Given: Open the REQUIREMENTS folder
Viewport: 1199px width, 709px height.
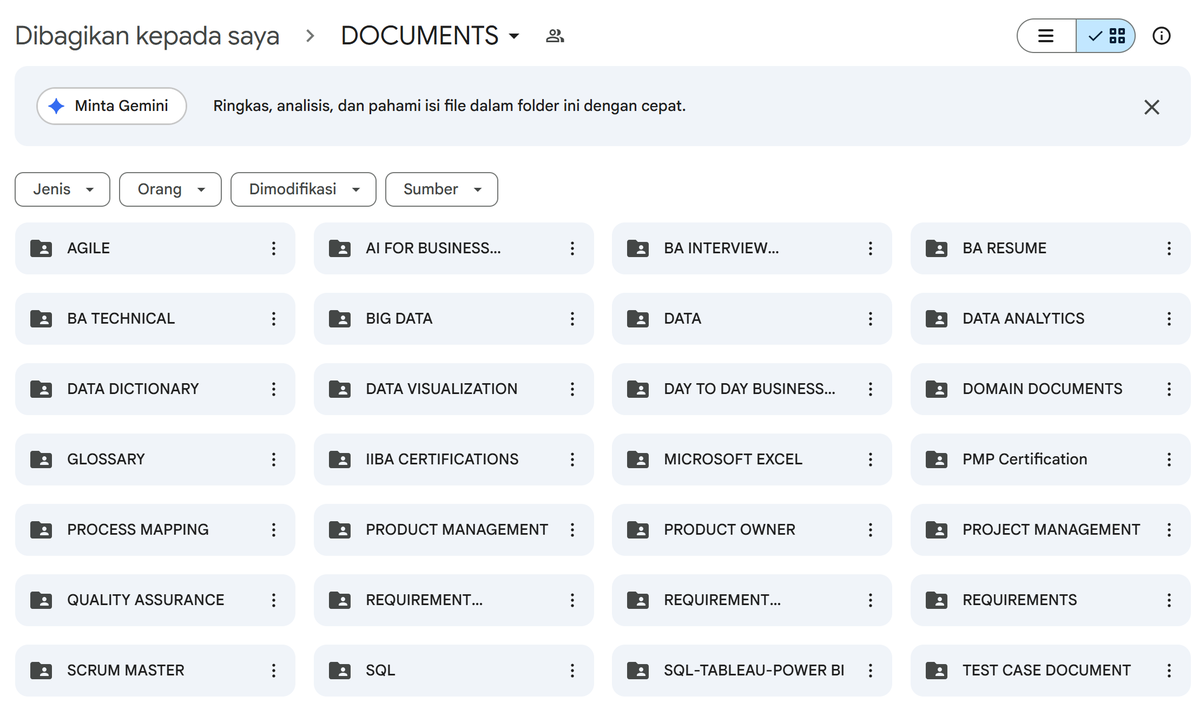Looking at the screenshot, I should [1050, 600].
